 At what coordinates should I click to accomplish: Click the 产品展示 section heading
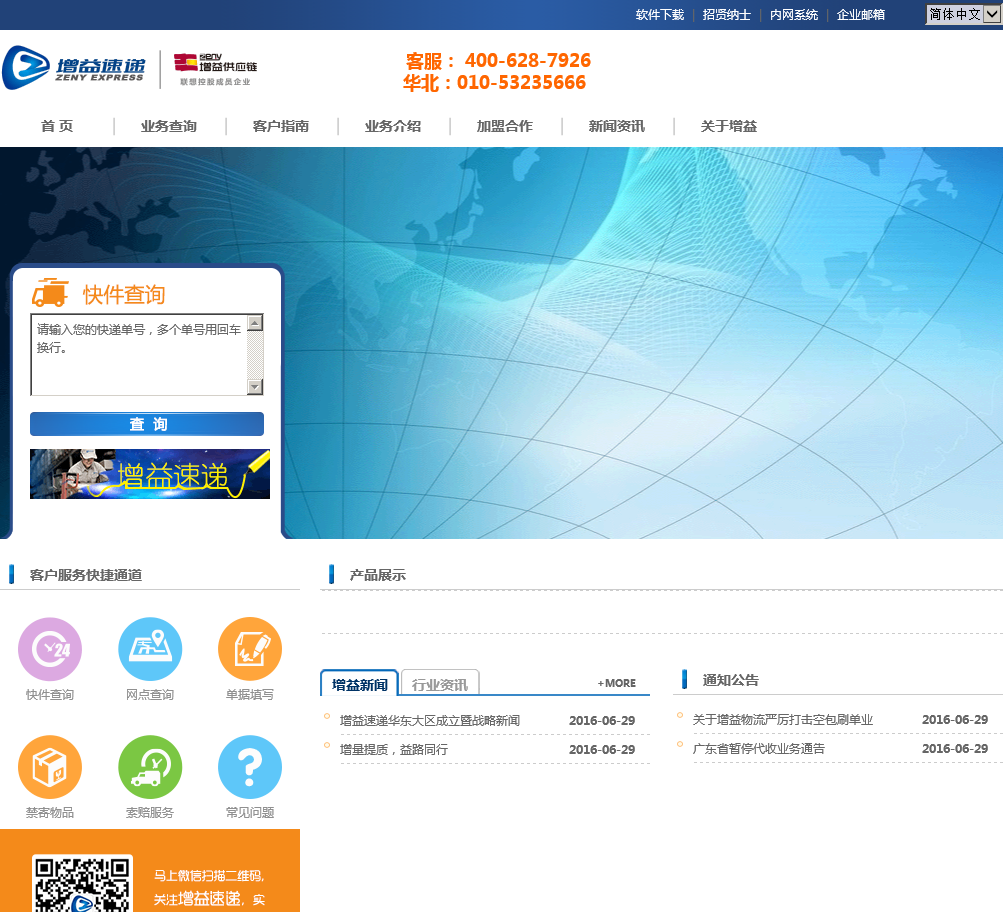(x=377, y=575)
